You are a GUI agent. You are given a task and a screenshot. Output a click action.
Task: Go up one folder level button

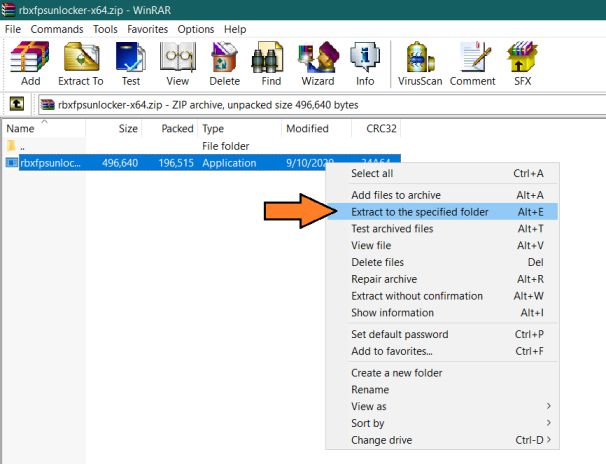coord(17,104)
